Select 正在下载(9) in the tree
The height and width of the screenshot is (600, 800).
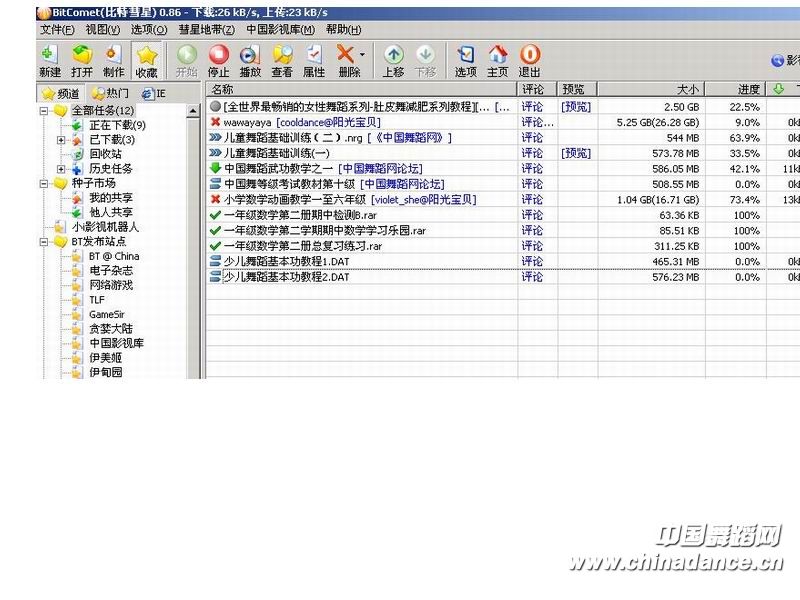click(117, 126)
